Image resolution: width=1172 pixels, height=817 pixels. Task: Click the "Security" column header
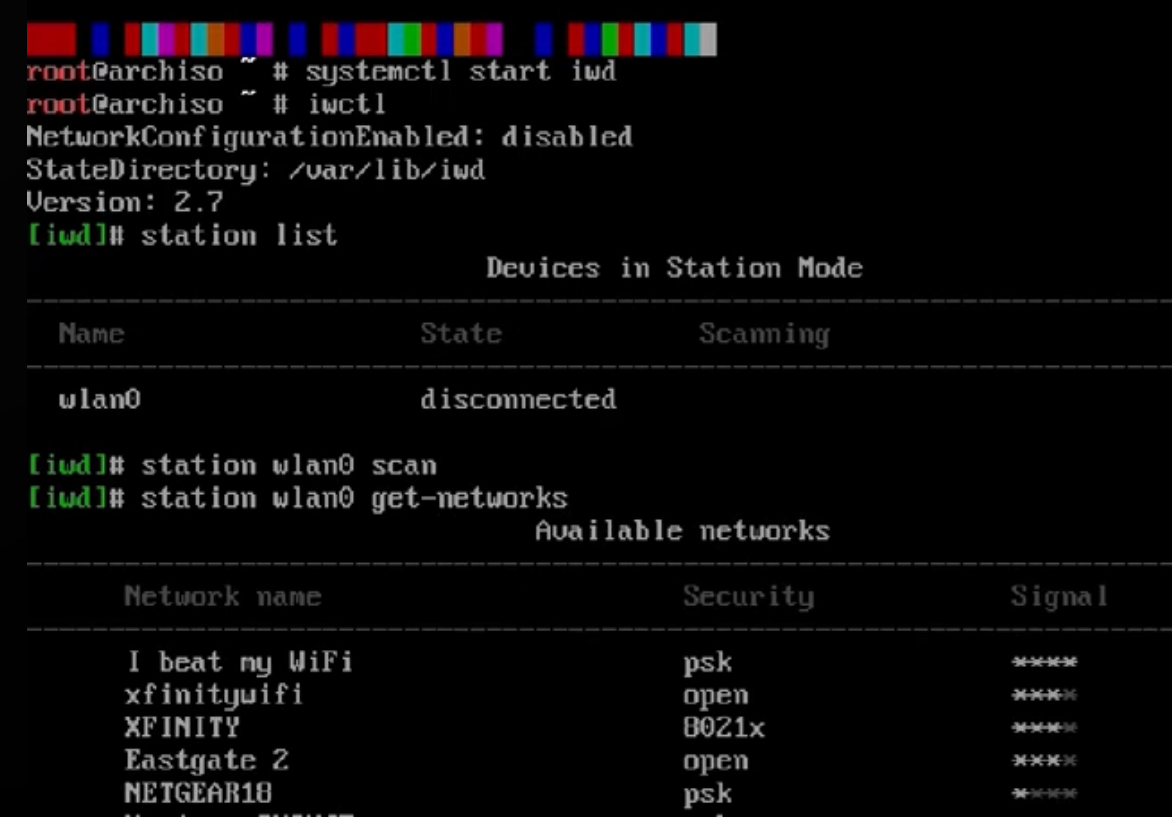coord(749,597)
